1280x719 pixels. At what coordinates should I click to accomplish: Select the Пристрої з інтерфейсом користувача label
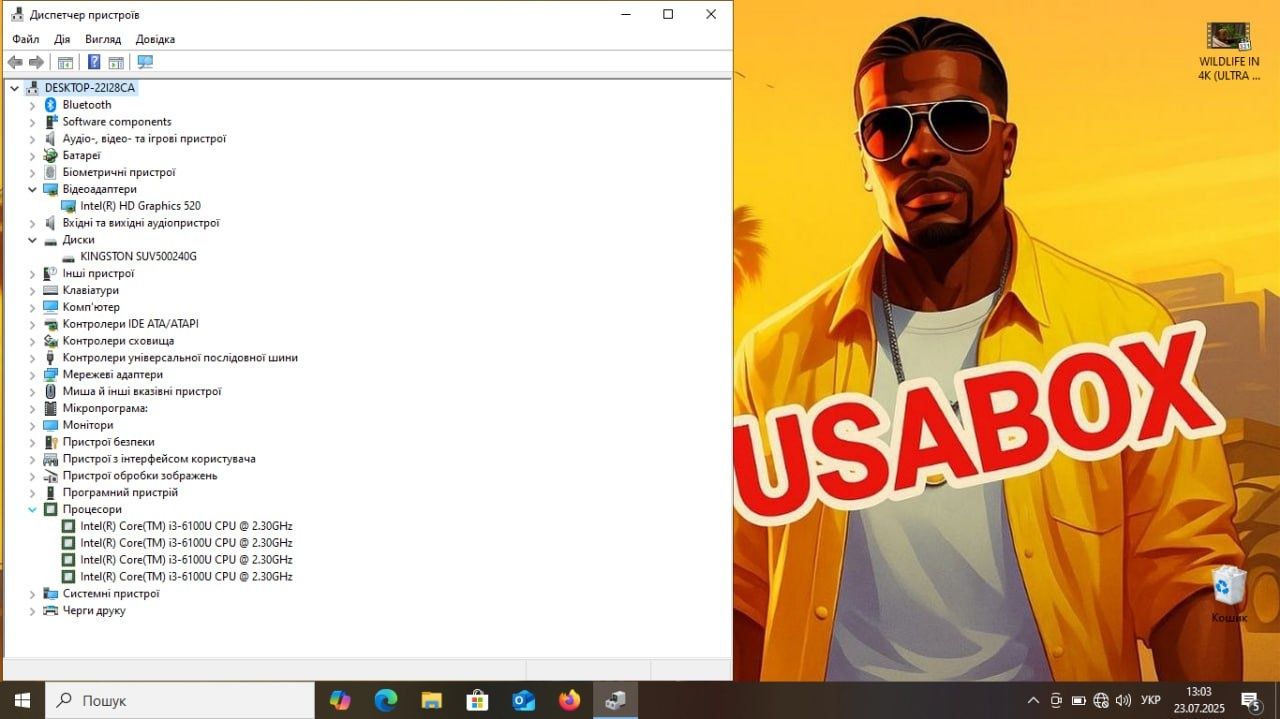coord(159,459)
